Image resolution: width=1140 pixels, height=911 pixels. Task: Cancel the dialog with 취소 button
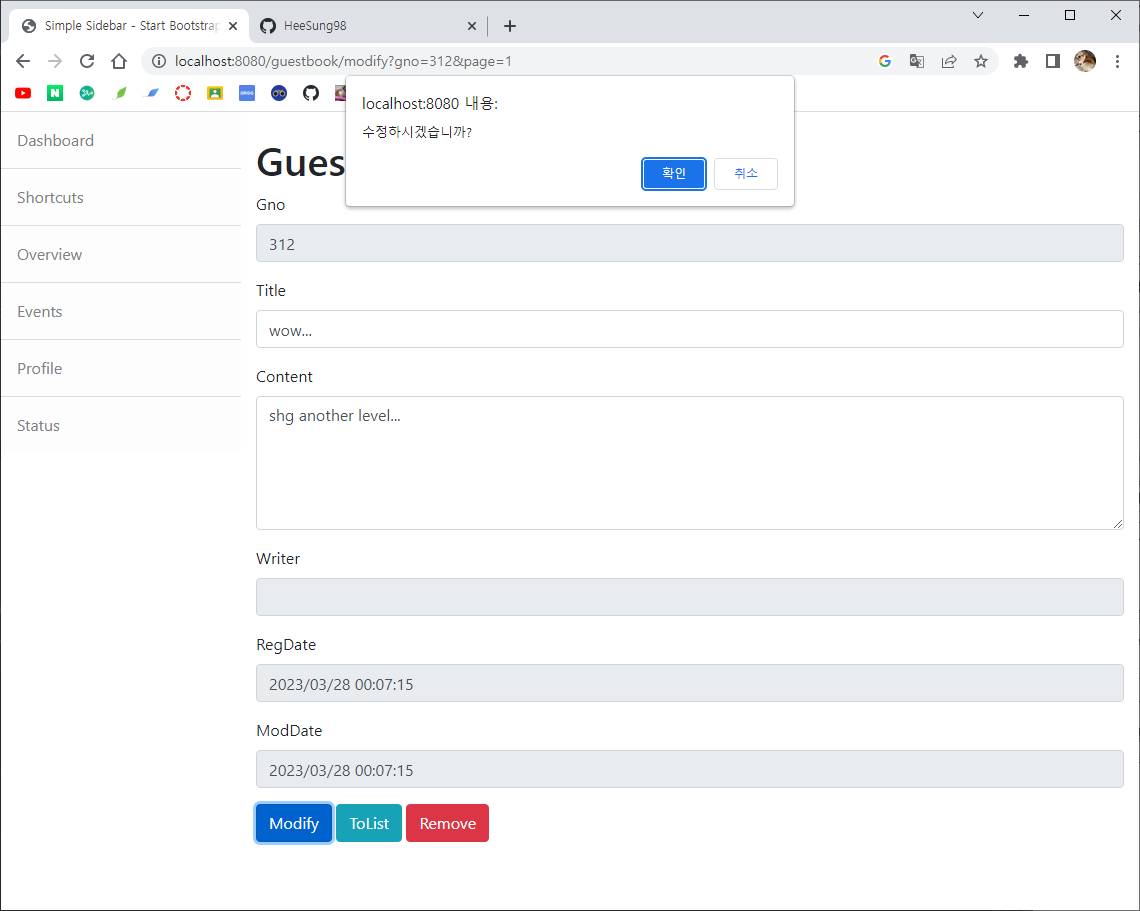(x=745, y=173)
